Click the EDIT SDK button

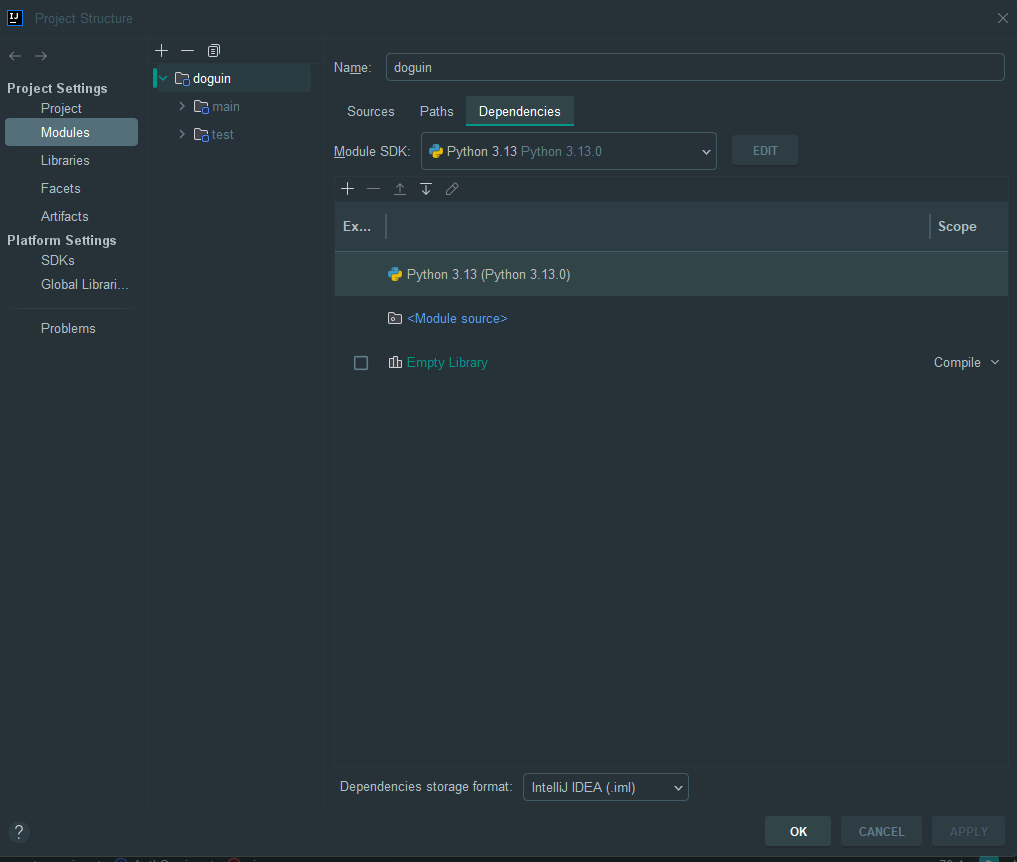tap(765, 150)
